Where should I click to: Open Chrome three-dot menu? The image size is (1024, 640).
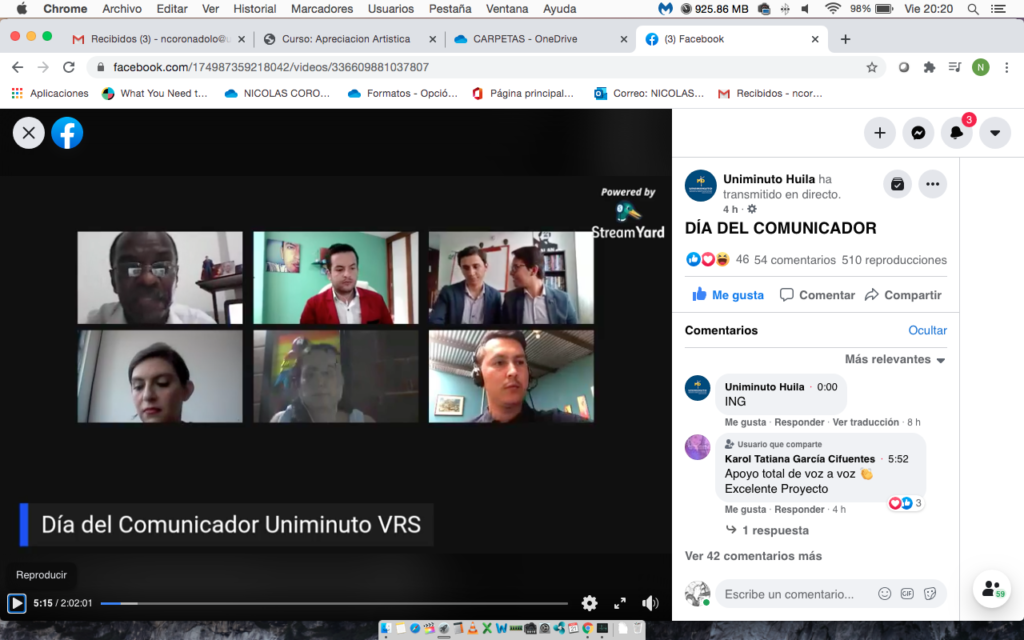click(1006, 67)
